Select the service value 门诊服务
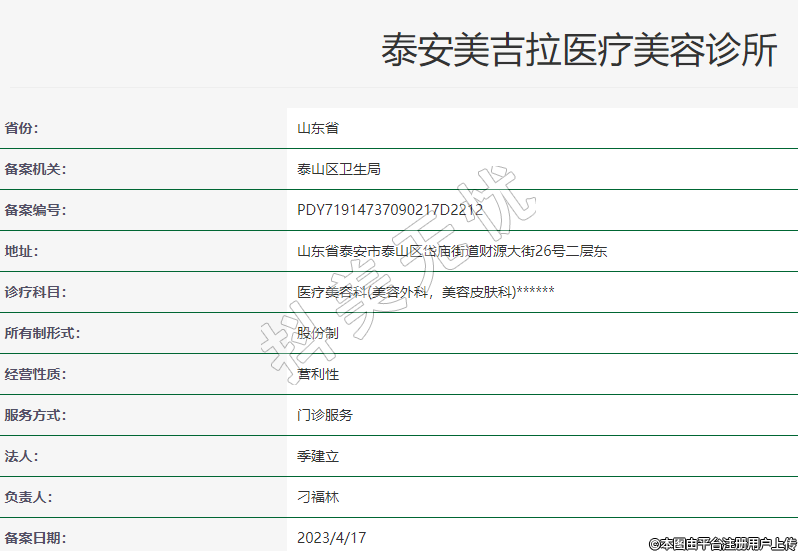This screenshot has height=551, width=798. tap(325, 415)
